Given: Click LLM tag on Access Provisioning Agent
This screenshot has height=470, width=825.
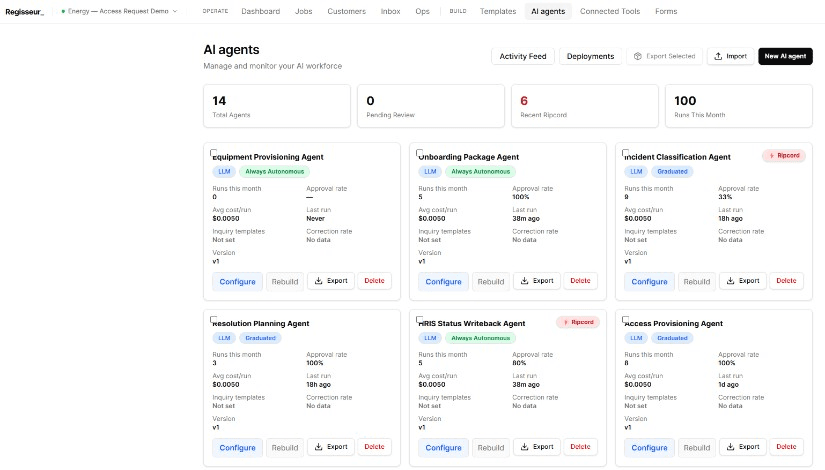Looking at the screenshot, I should coord(636,338).
